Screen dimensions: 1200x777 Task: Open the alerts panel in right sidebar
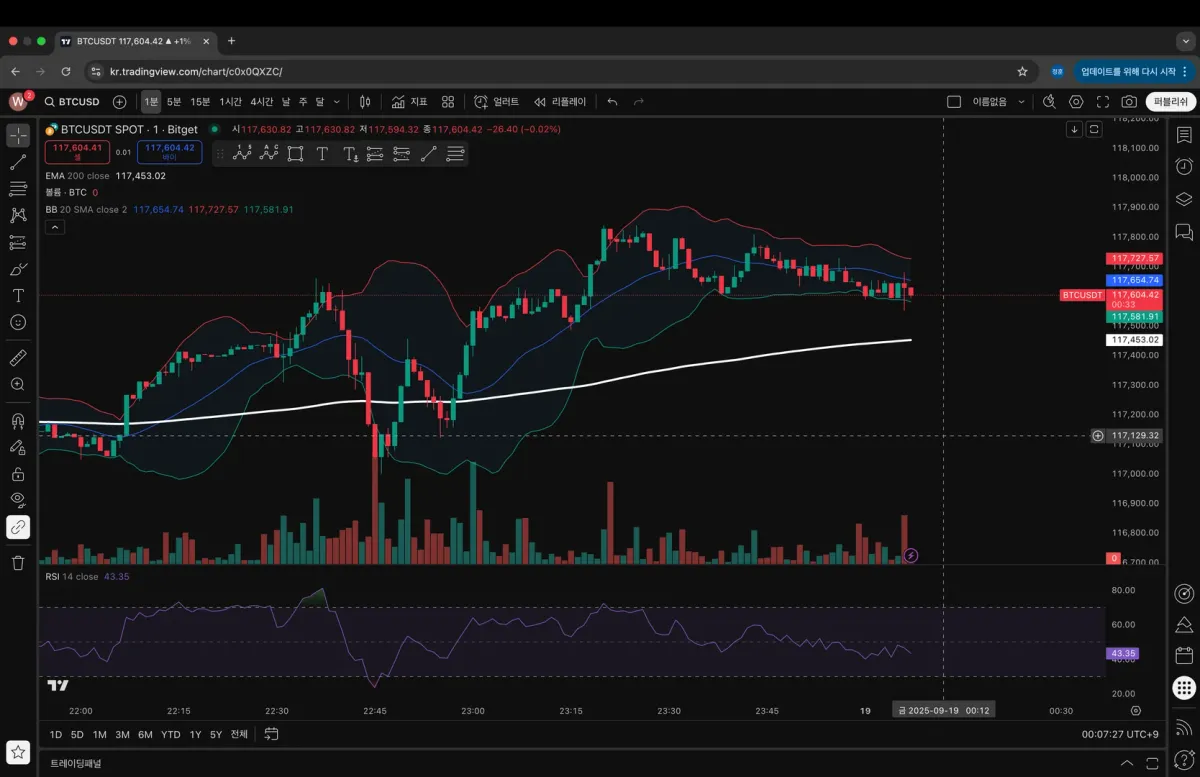pyautogui.click(x=1184, y=166)
